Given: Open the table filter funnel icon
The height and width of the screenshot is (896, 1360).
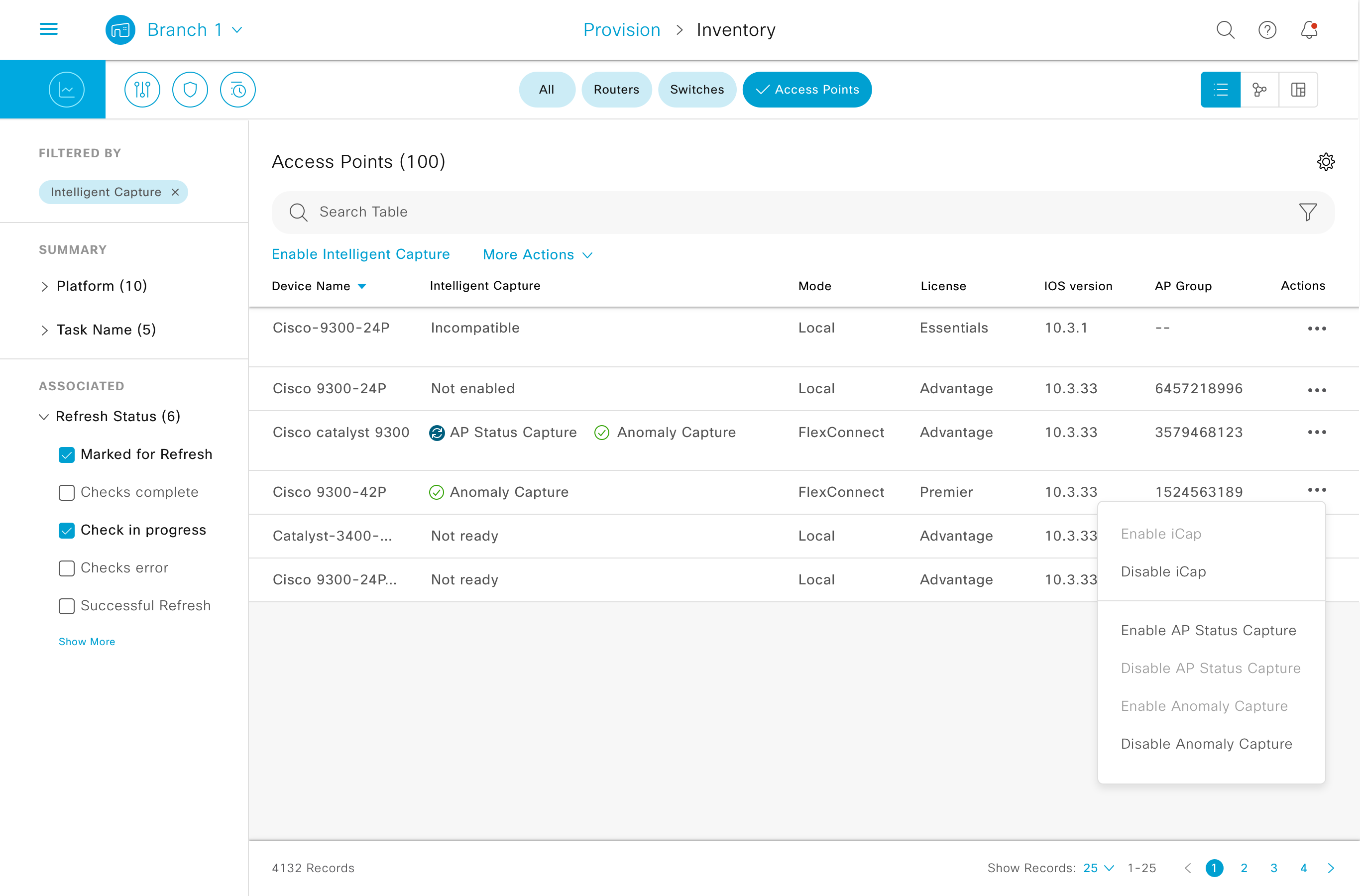Looking at the screenshot, I should 1307,212.
